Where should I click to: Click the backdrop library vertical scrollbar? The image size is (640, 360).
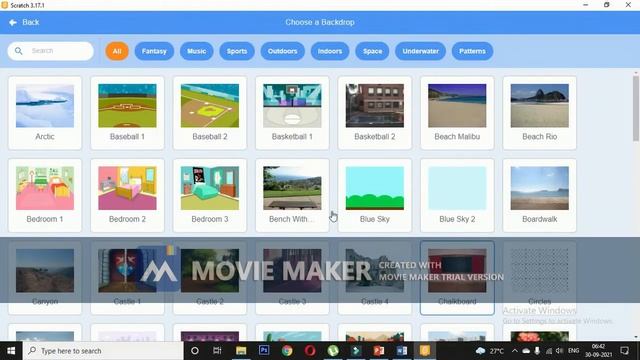point(636,109)
